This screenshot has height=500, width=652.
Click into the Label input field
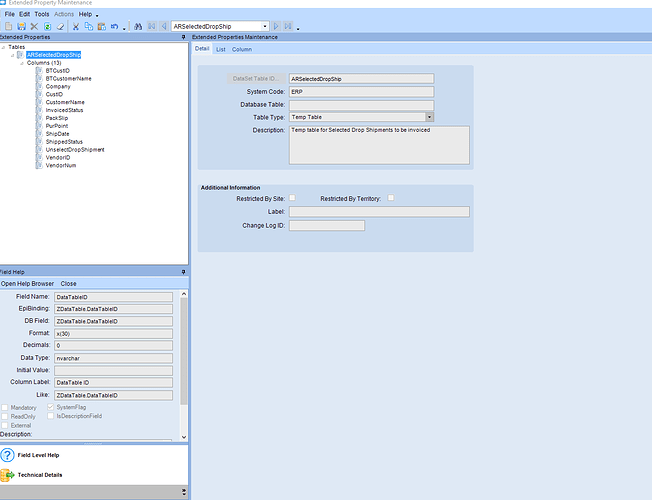click(x=379, y=212)
